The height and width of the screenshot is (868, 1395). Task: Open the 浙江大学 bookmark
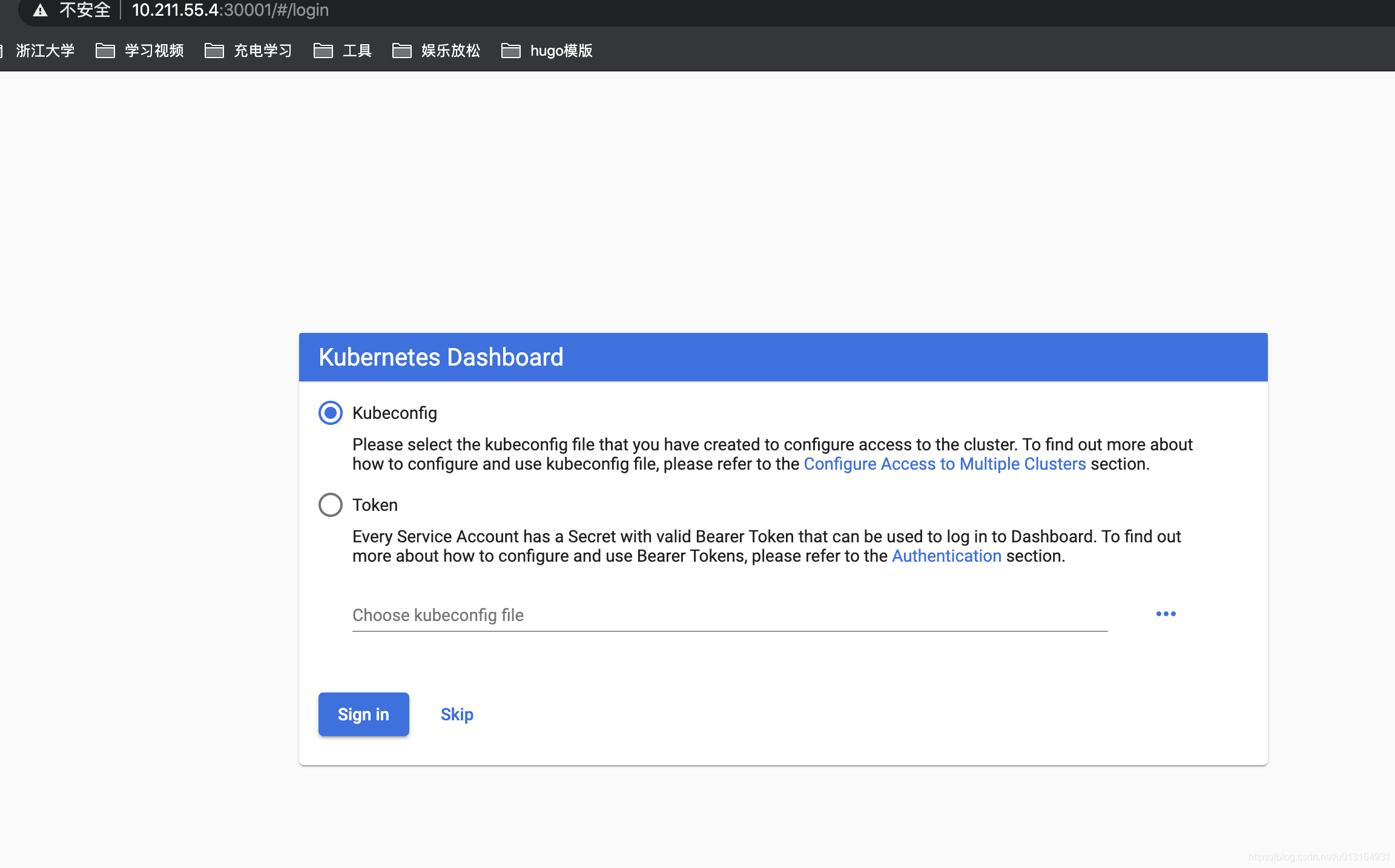45,51
